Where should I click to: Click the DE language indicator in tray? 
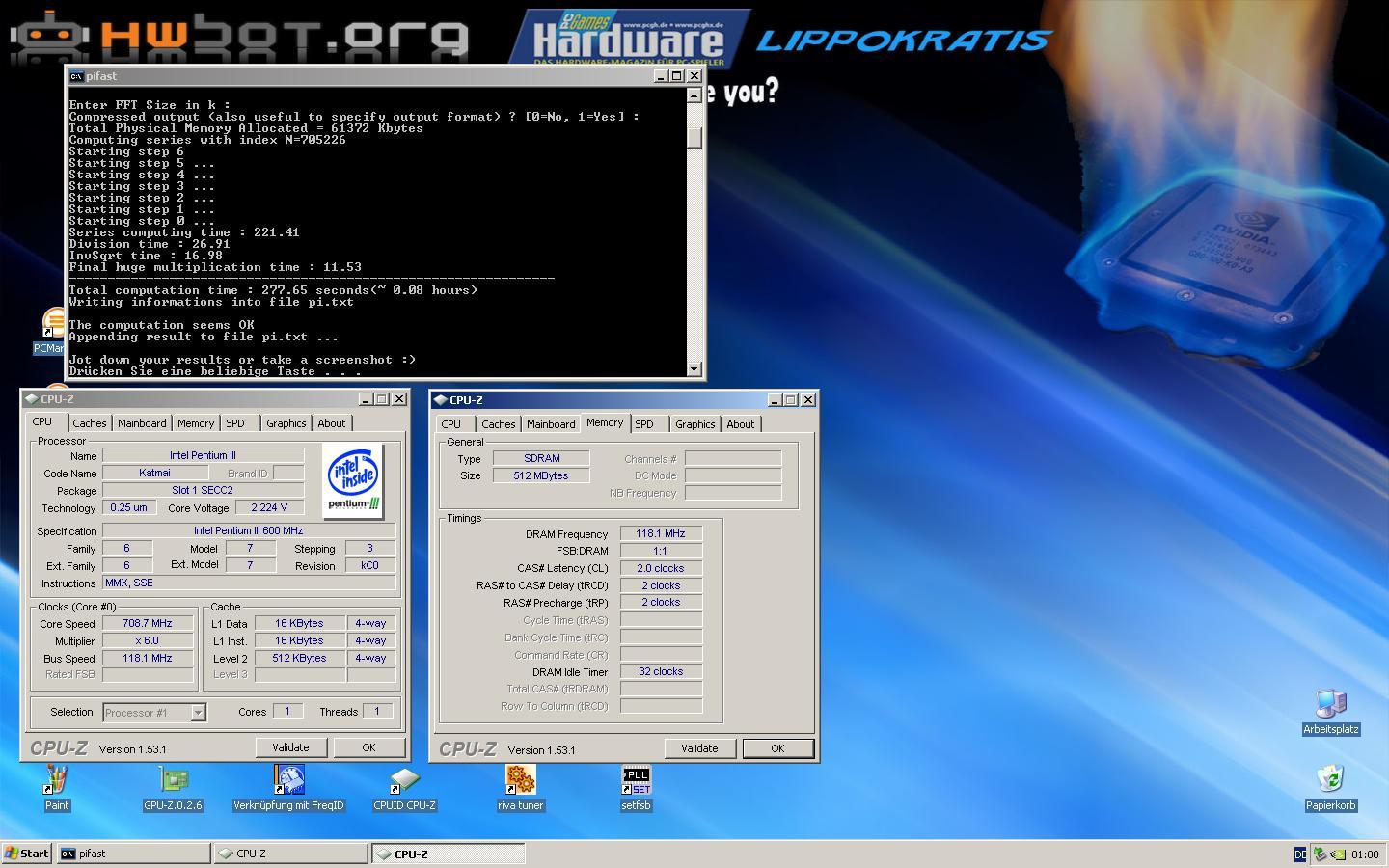(1299, 854)
